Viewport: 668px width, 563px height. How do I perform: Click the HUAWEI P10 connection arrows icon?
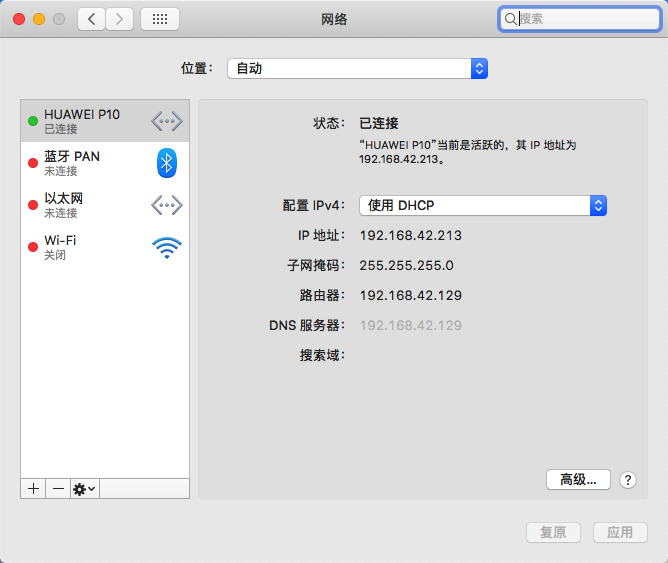167,121
